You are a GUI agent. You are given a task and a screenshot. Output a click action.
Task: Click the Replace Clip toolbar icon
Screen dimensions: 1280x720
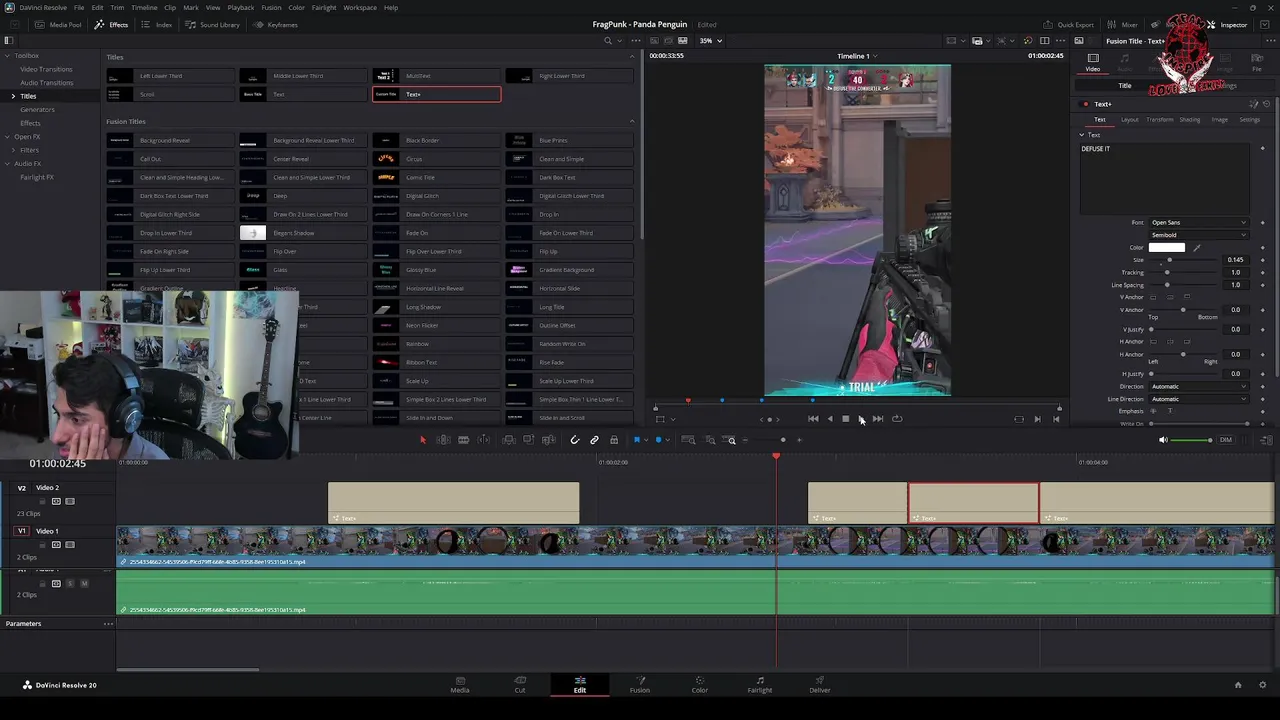pyautogui.click(x=549, y=440)
